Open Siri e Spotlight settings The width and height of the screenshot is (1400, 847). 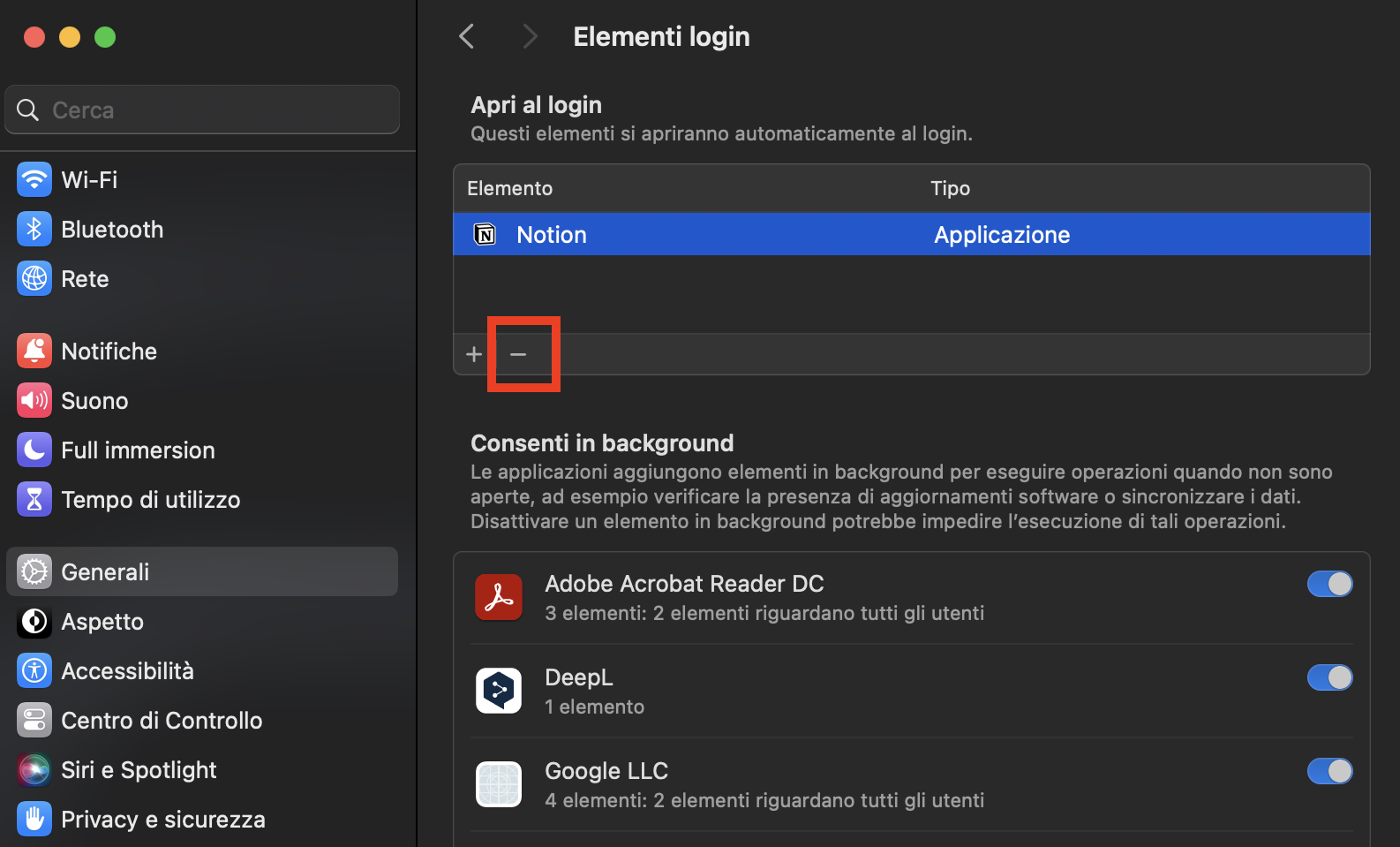tap(202, 770)
